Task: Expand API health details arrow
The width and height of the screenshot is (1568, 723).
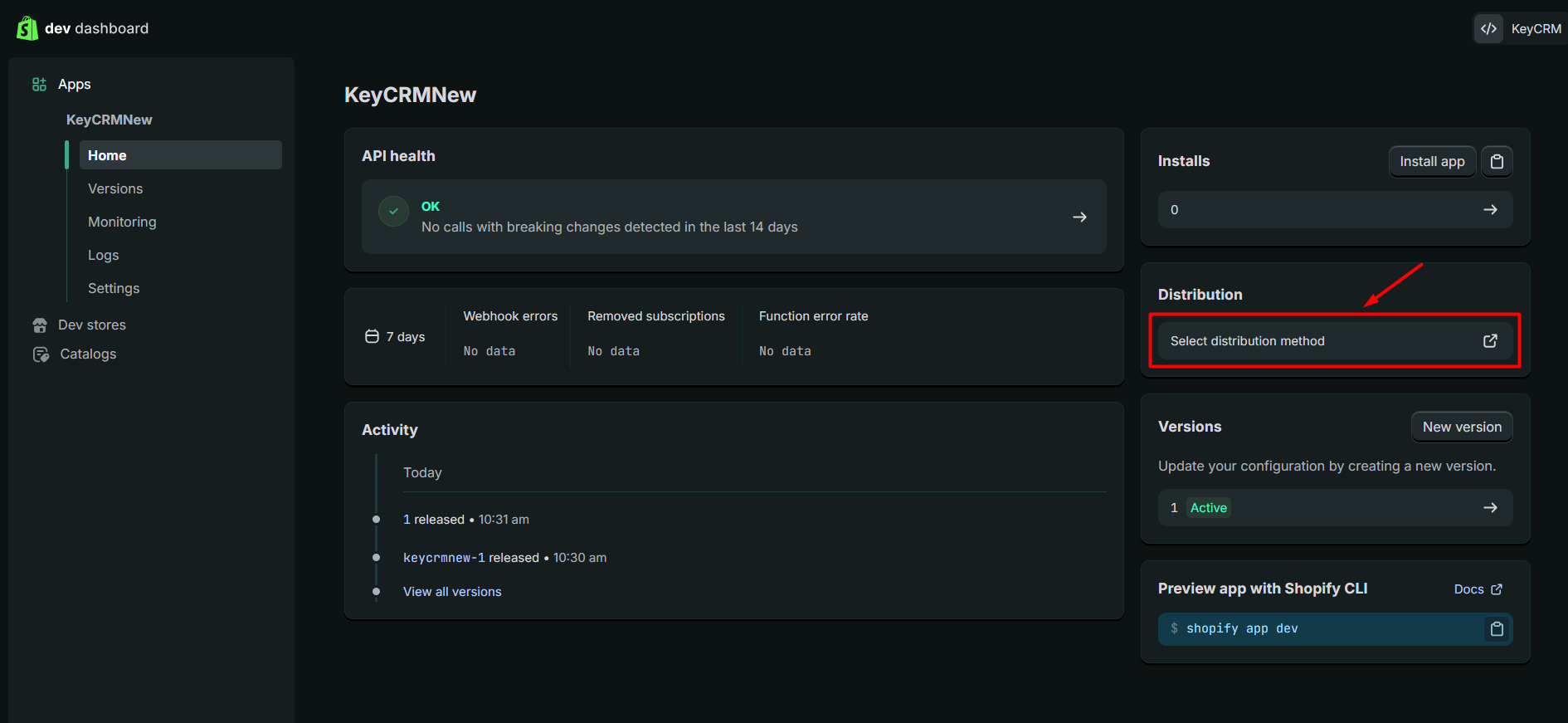Action: [1079, 217]
